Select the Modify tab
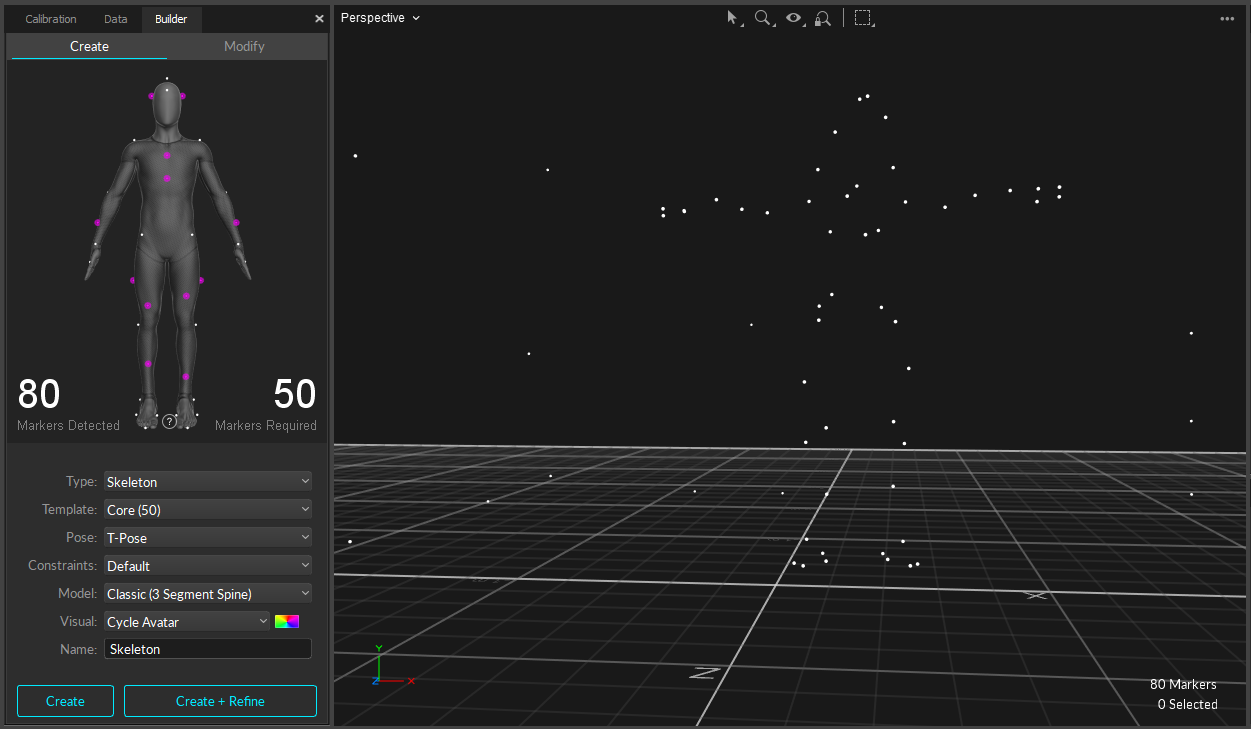 pos(245,46)
